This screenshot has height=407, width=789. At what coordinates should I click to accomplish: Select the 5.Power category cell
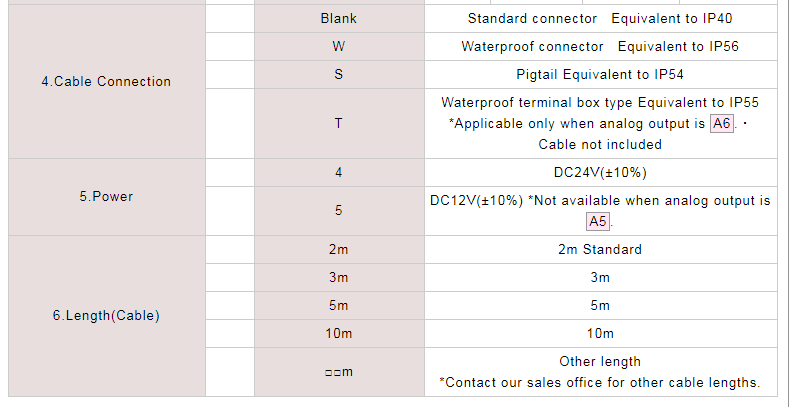(107, 197)
